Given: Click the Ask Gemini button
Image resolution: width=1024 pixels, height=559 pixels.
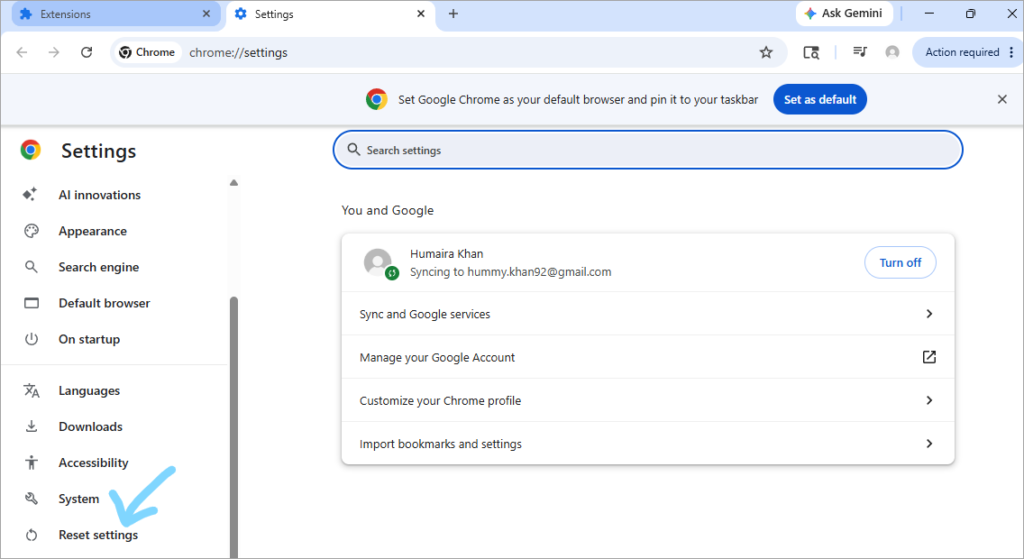Looking at the screenshot, I should pyautogui.click(x=844, y=13).
